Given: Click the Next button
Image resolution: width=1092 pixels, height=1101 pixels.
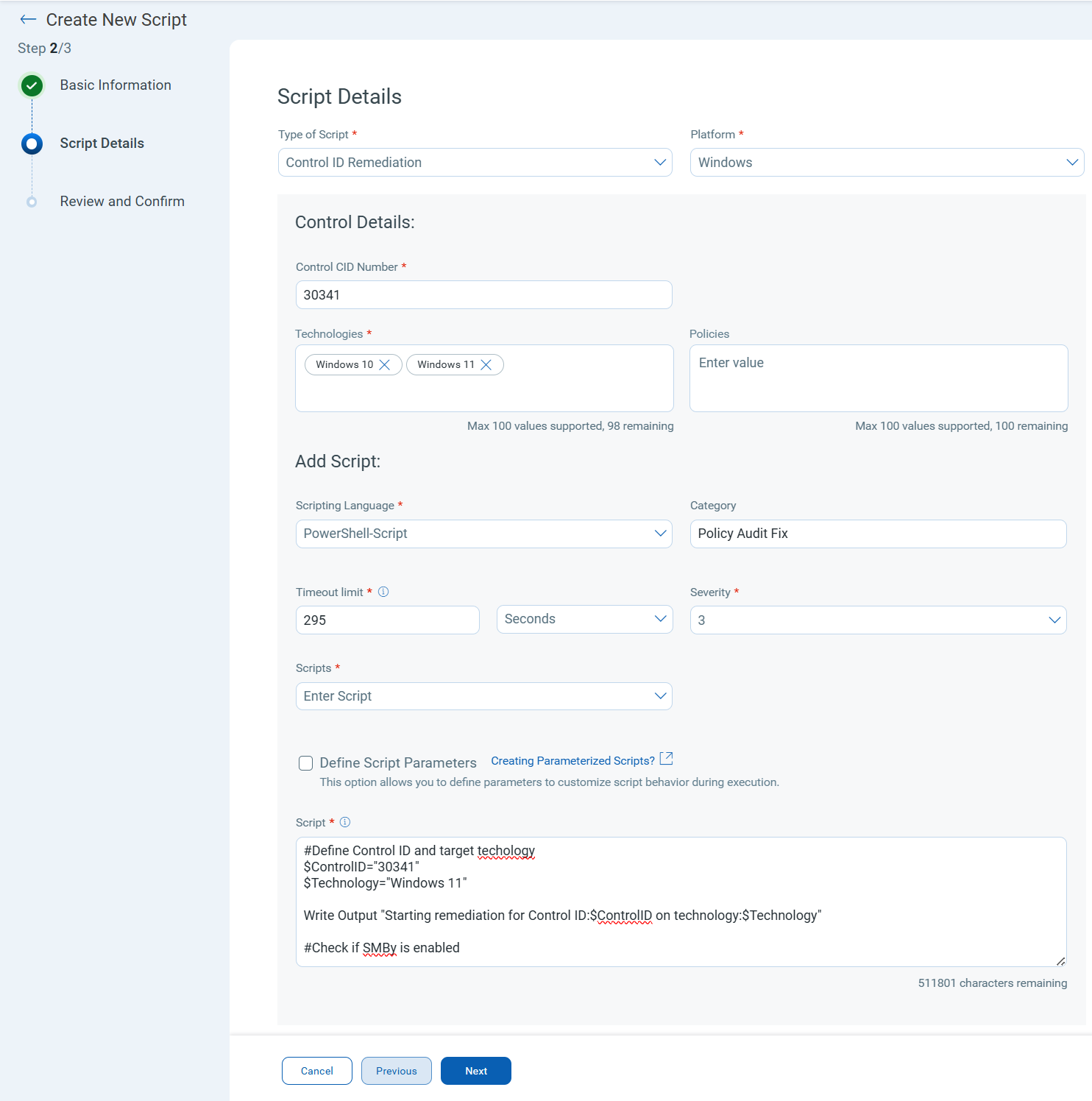Looking at the screenshot, I should tap(475, 1071).
